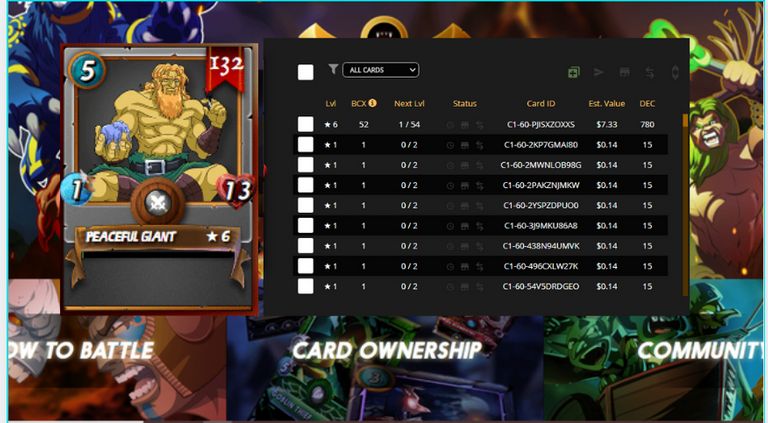Check the box for card C1-60-PJISXZOXXS
768x423 pixels.
point(306,124)
